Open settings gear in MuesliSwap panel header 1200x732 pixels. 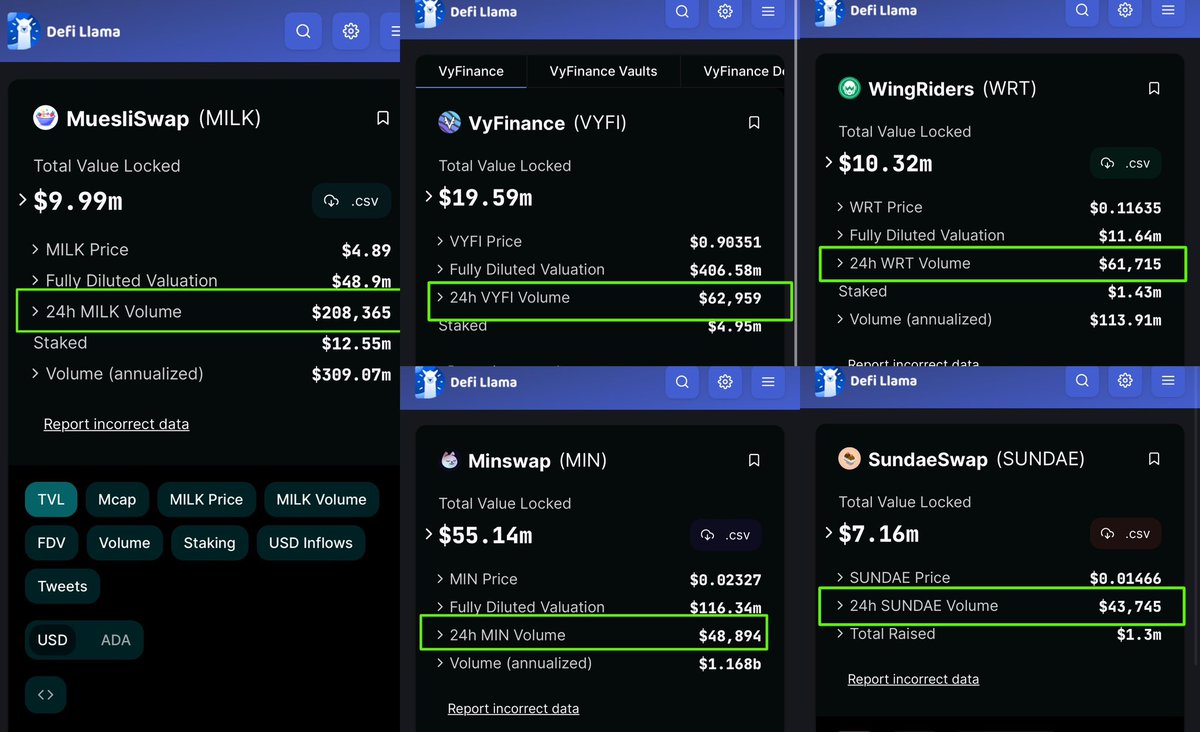pyautogui.click(x=351, y=31)
